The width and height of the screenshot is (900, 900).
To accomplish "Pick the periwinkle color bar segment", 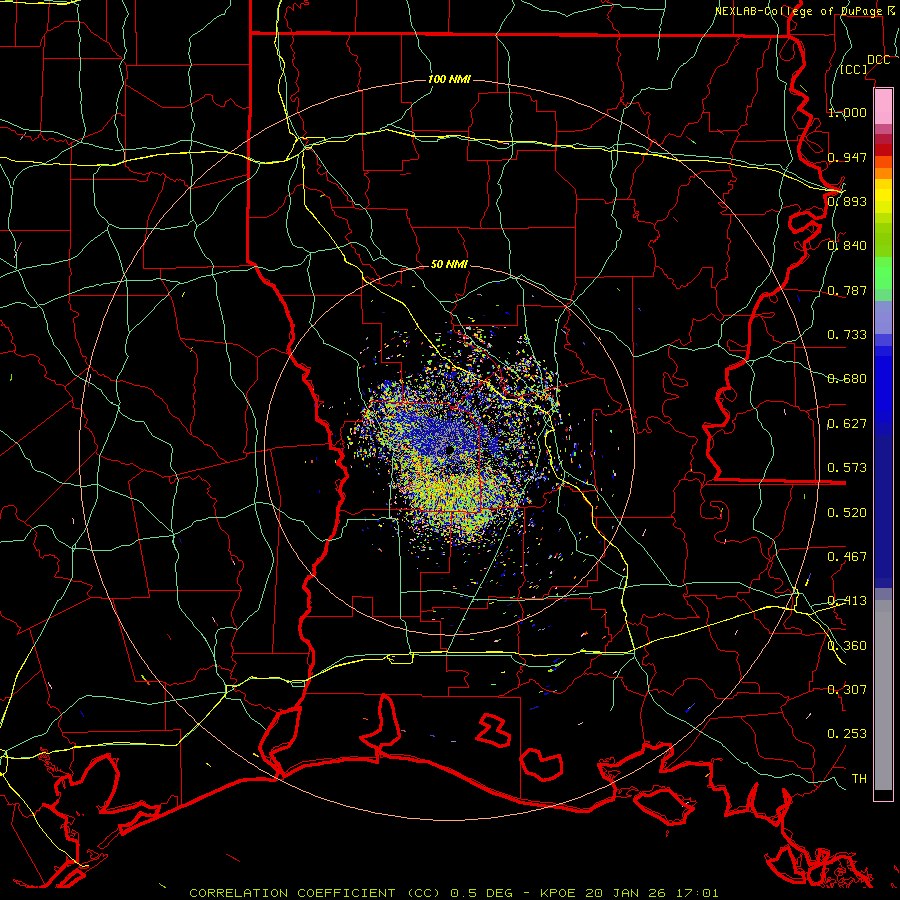I will (x=883, y=317).
